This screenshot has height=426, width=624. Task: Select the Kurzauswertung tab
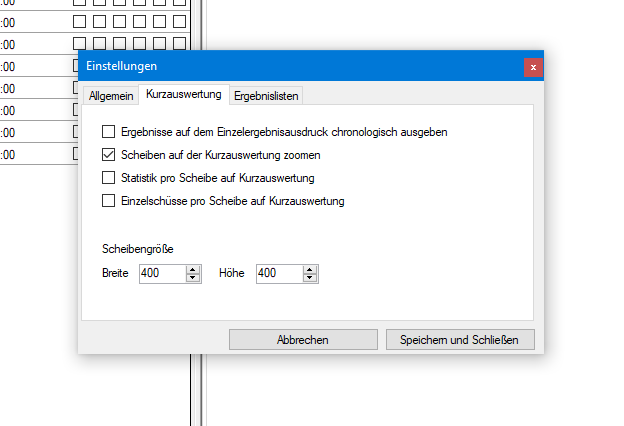pyautogui.click(x=184, y=94)
